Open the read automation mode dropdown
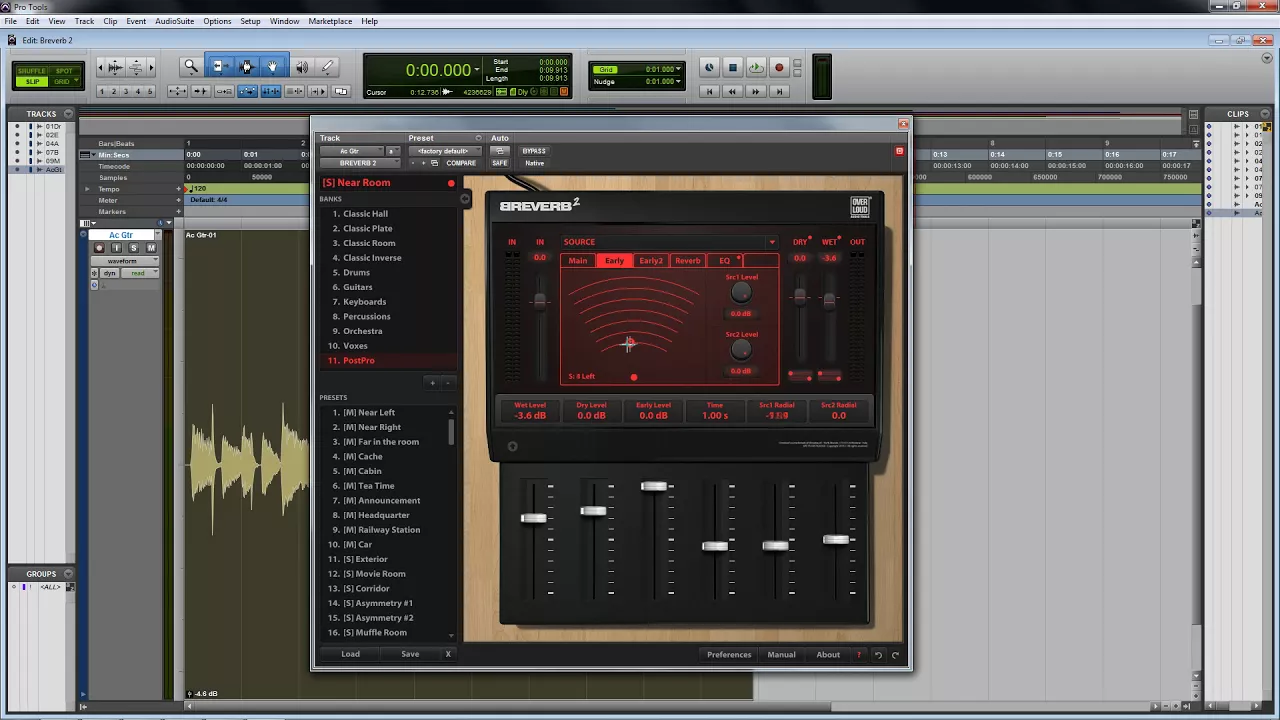The image size is (1280, 720). click(139, 273)
